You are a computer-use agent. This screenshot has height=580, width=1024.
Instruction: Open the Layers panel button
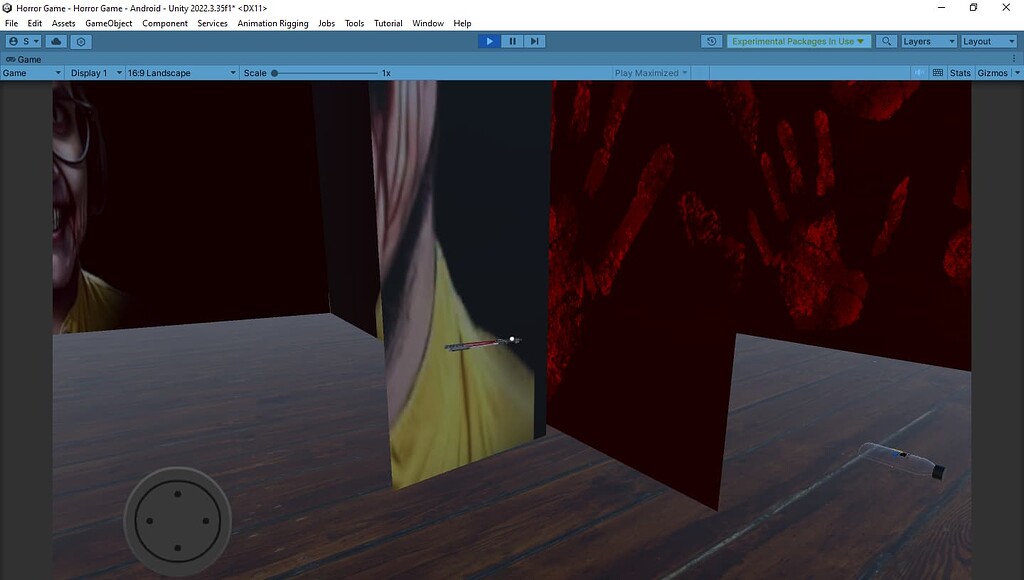pyautogui.click(x=926, y=41)
